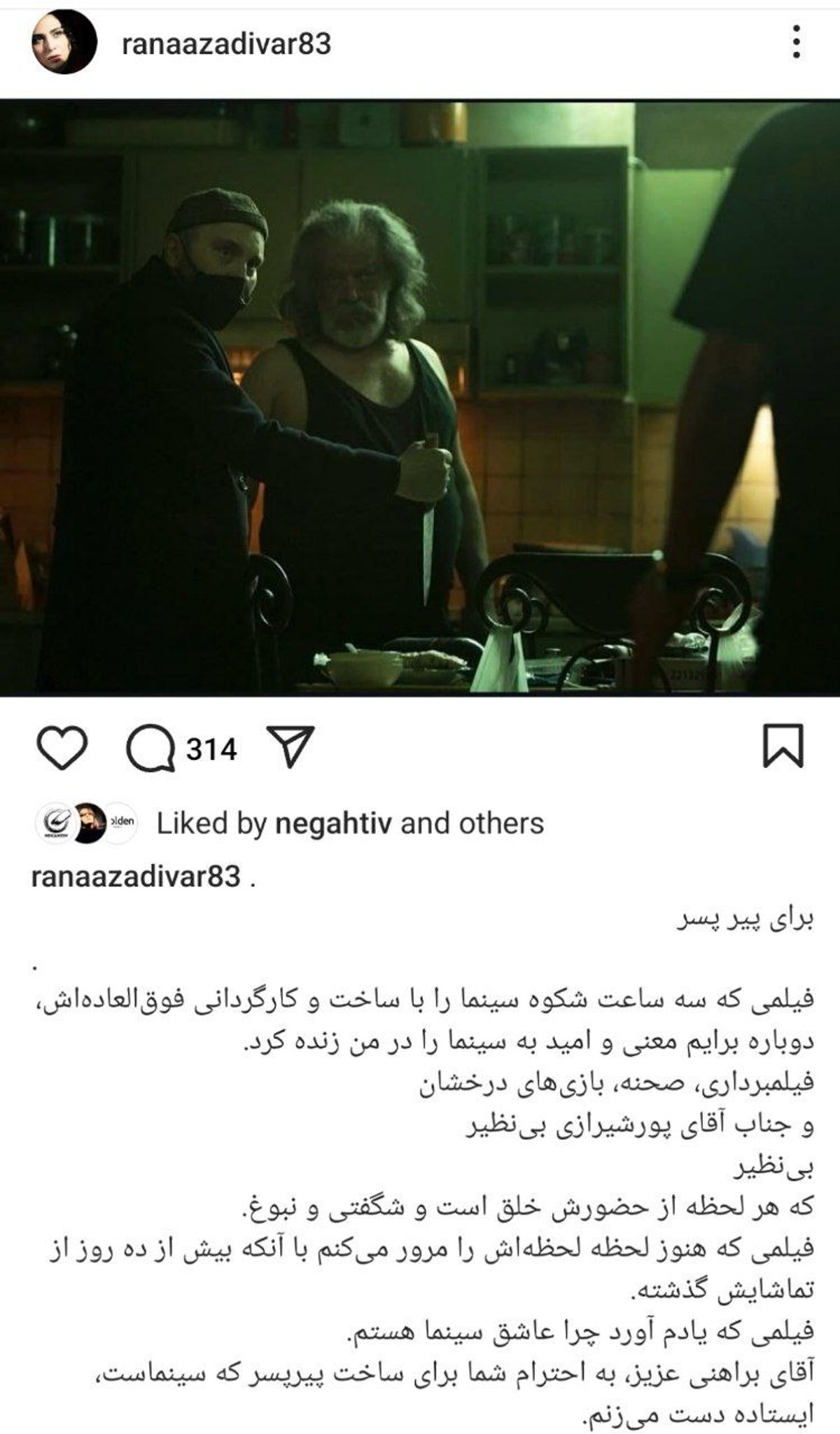Tap the movie still post image

click(420, 398)
